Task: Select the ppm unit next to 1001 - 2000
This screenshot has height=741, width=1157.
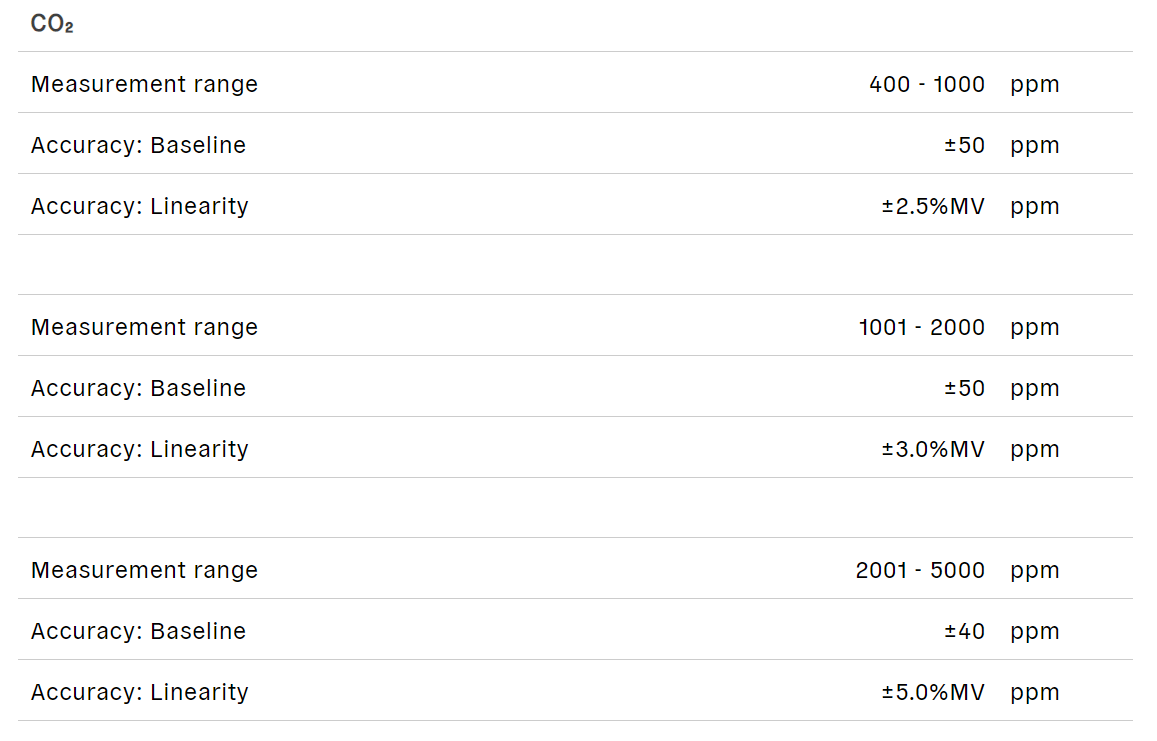Action: 1034,327
